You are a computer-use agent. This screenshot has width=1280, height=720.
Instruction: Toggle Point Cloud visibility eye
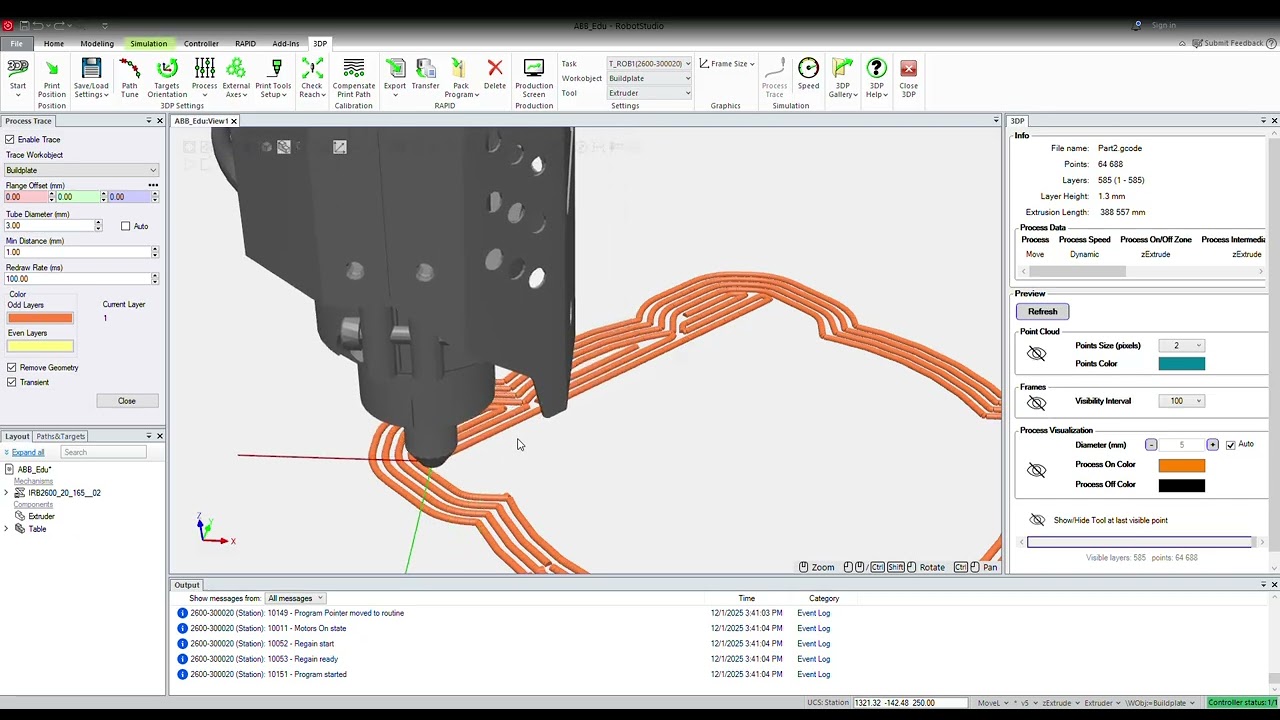pos(1036,354)
